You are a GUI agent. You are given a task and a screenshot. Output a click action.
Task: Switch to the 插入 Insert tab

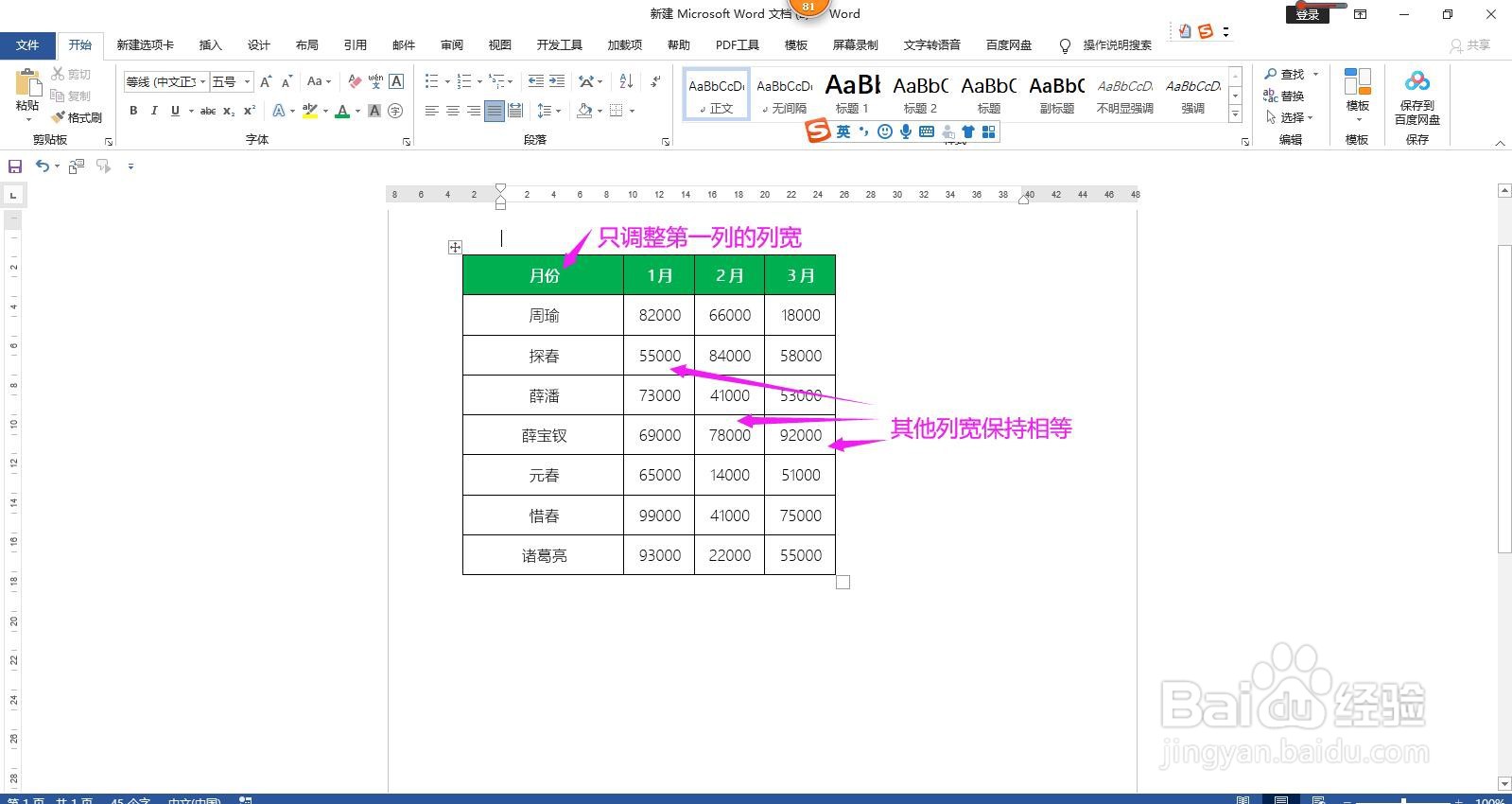pos(210,44)
